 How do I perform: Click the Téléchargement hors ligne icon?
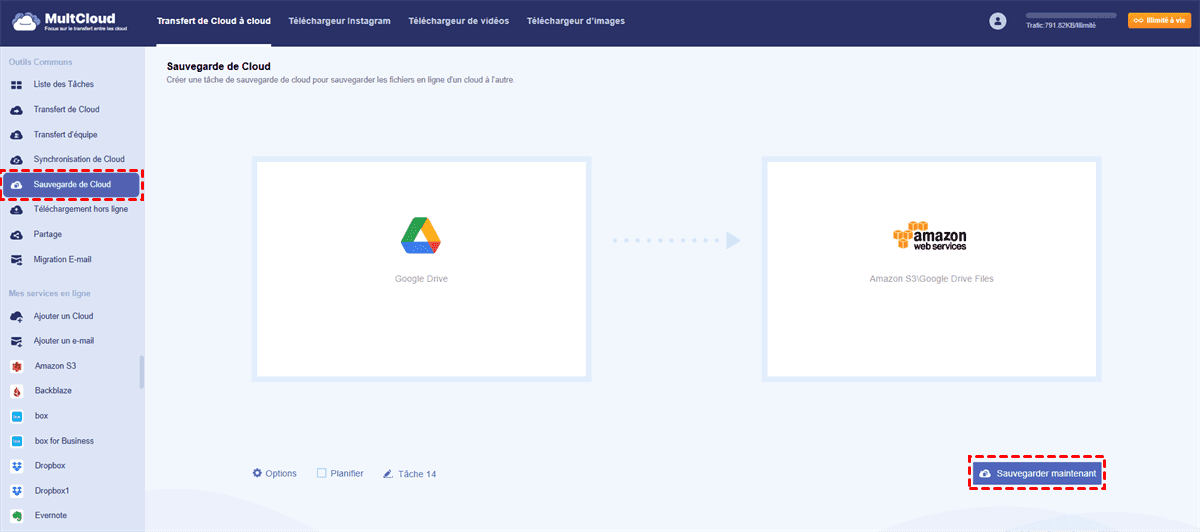pyautogui.click(x=16, y=210)
